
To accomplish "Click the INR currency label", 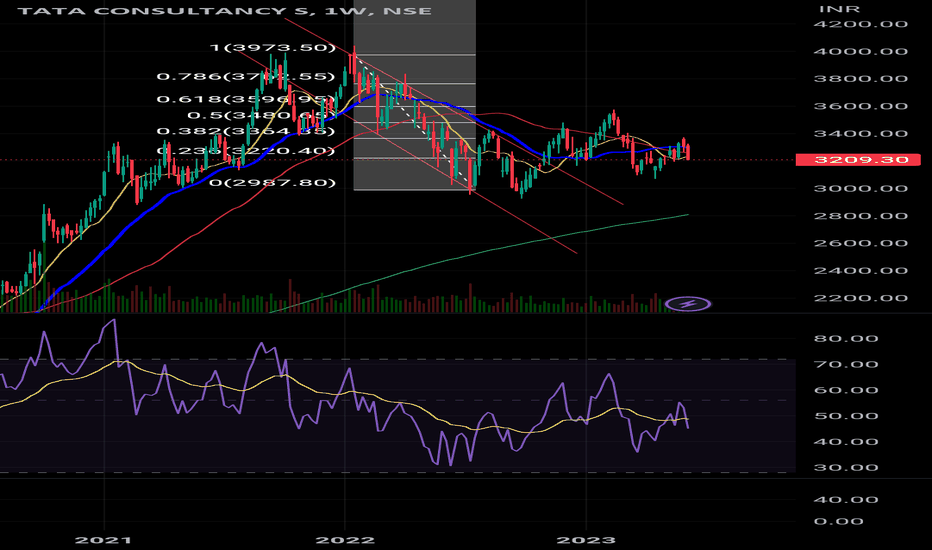I will (839, 9).
